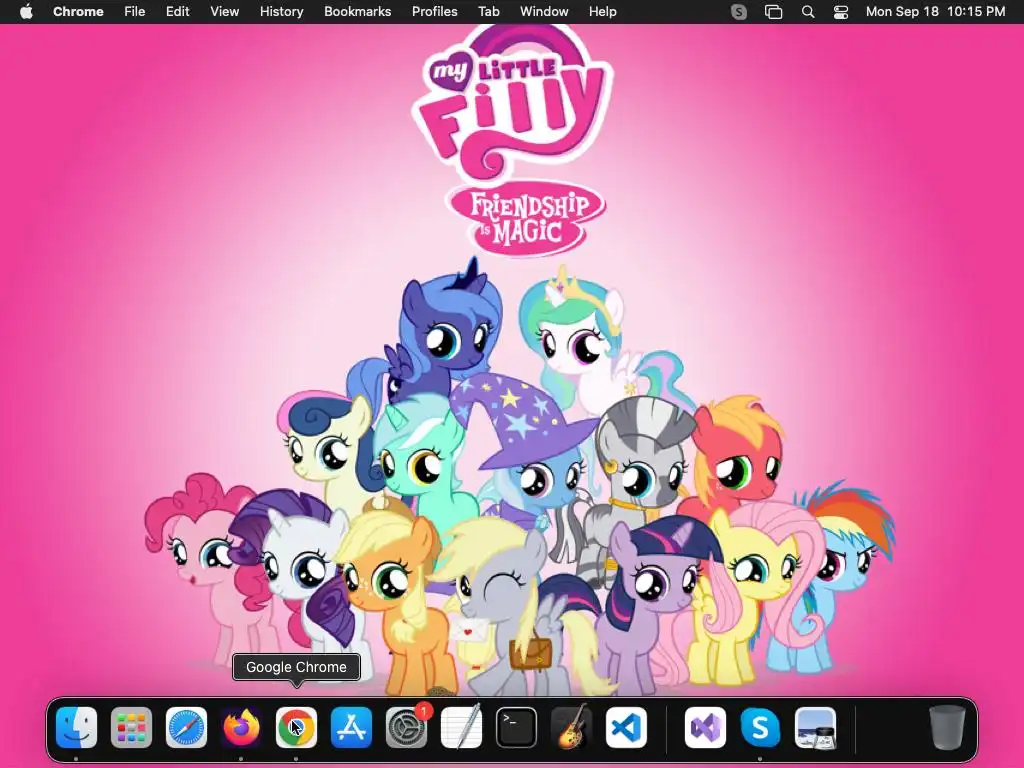Launch Visual Studio Code from dock
Image resolution: width=1024 pixels, height=768 pixels.
626,728
